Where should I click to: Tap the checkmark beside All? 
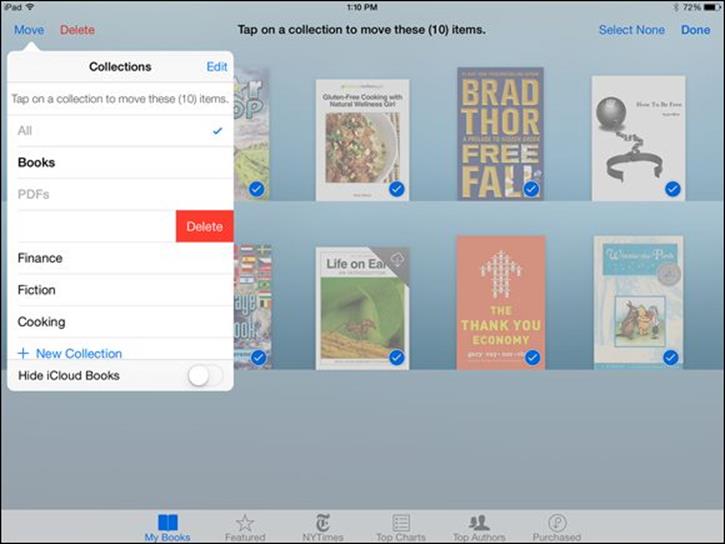tap(217, 131)
